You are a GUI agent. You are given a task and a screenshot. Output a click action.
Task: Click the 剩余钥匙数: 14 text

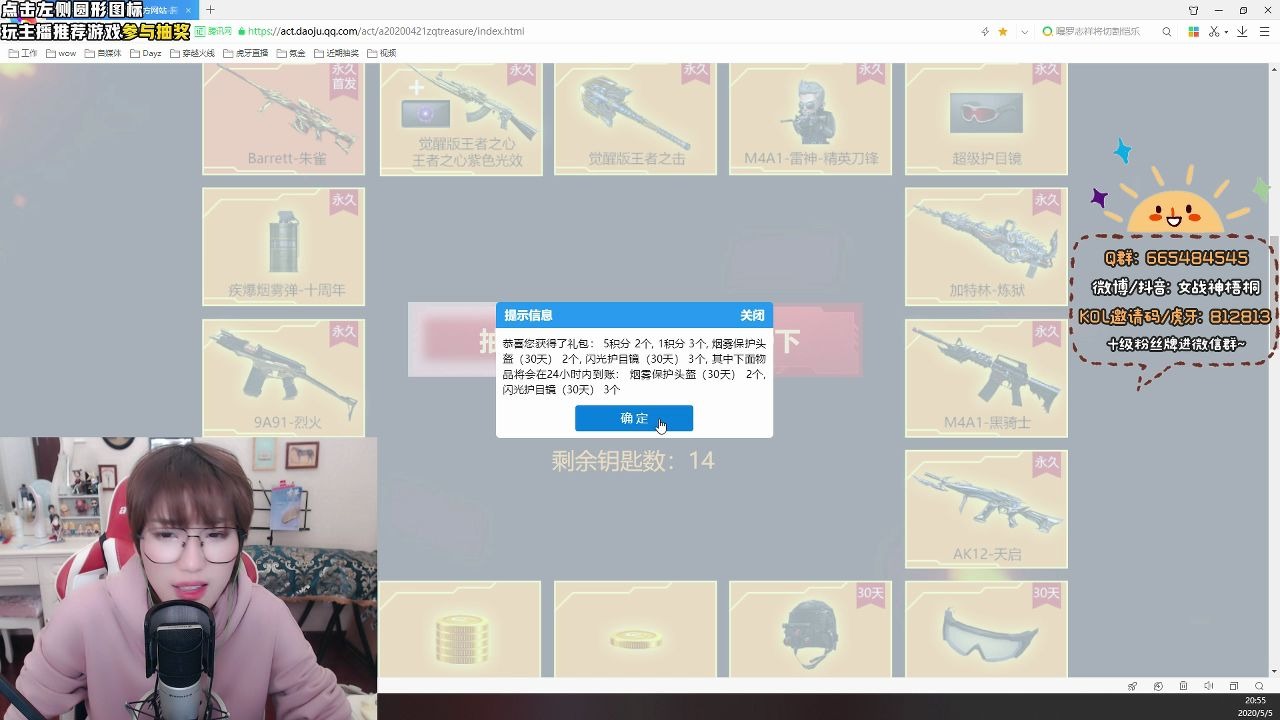point(633,461)
